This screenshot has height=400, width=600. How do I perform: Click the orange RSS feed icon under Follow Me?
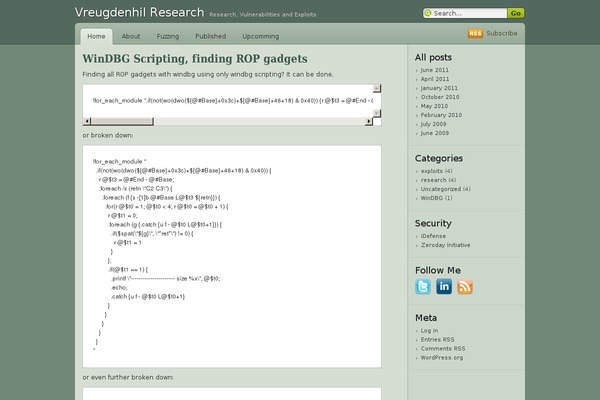[x=465, y=286]
